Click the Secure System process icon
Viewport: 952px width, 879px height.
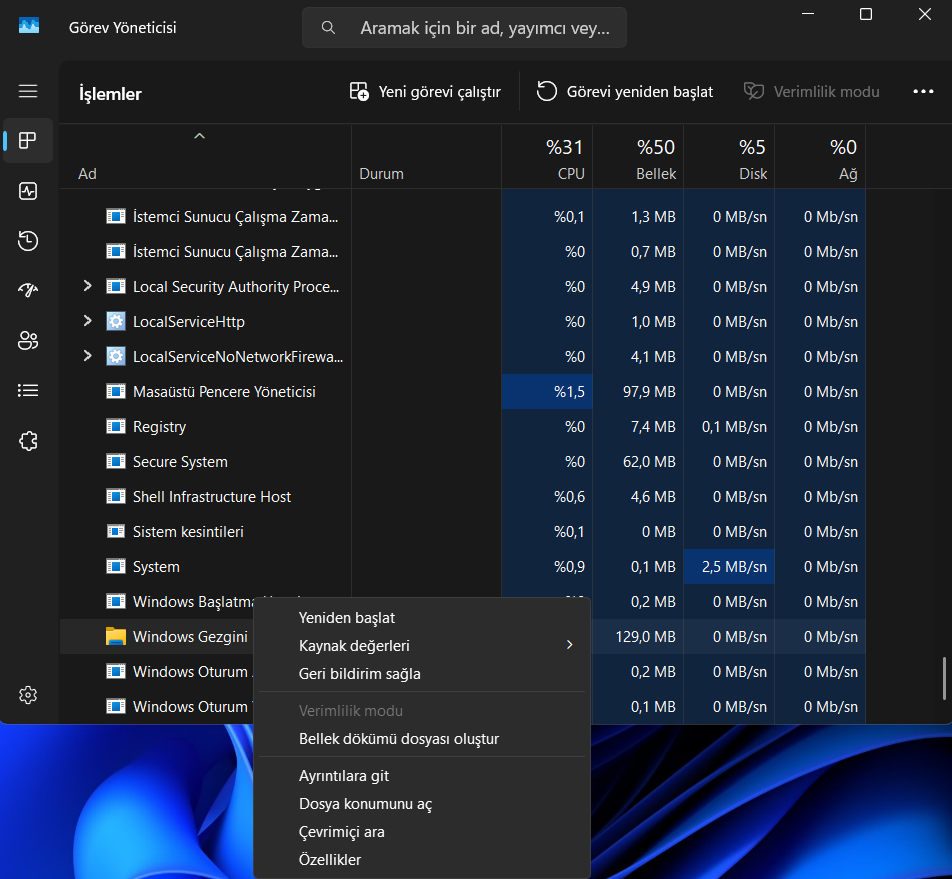(115, 461)
